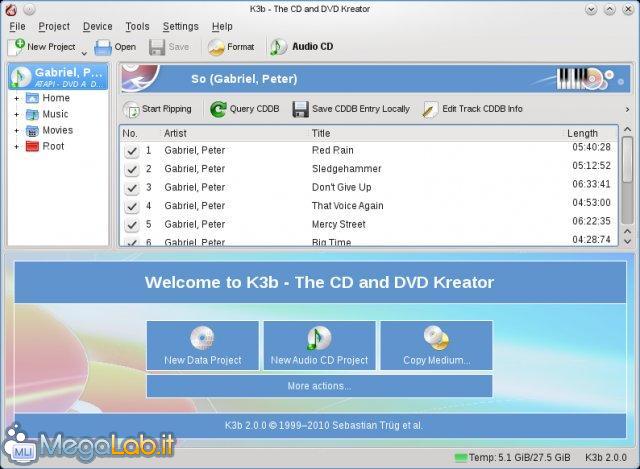The image size is (640, 469).
Task: Click the Mercy Street track title
Action: tap(339, 224)
